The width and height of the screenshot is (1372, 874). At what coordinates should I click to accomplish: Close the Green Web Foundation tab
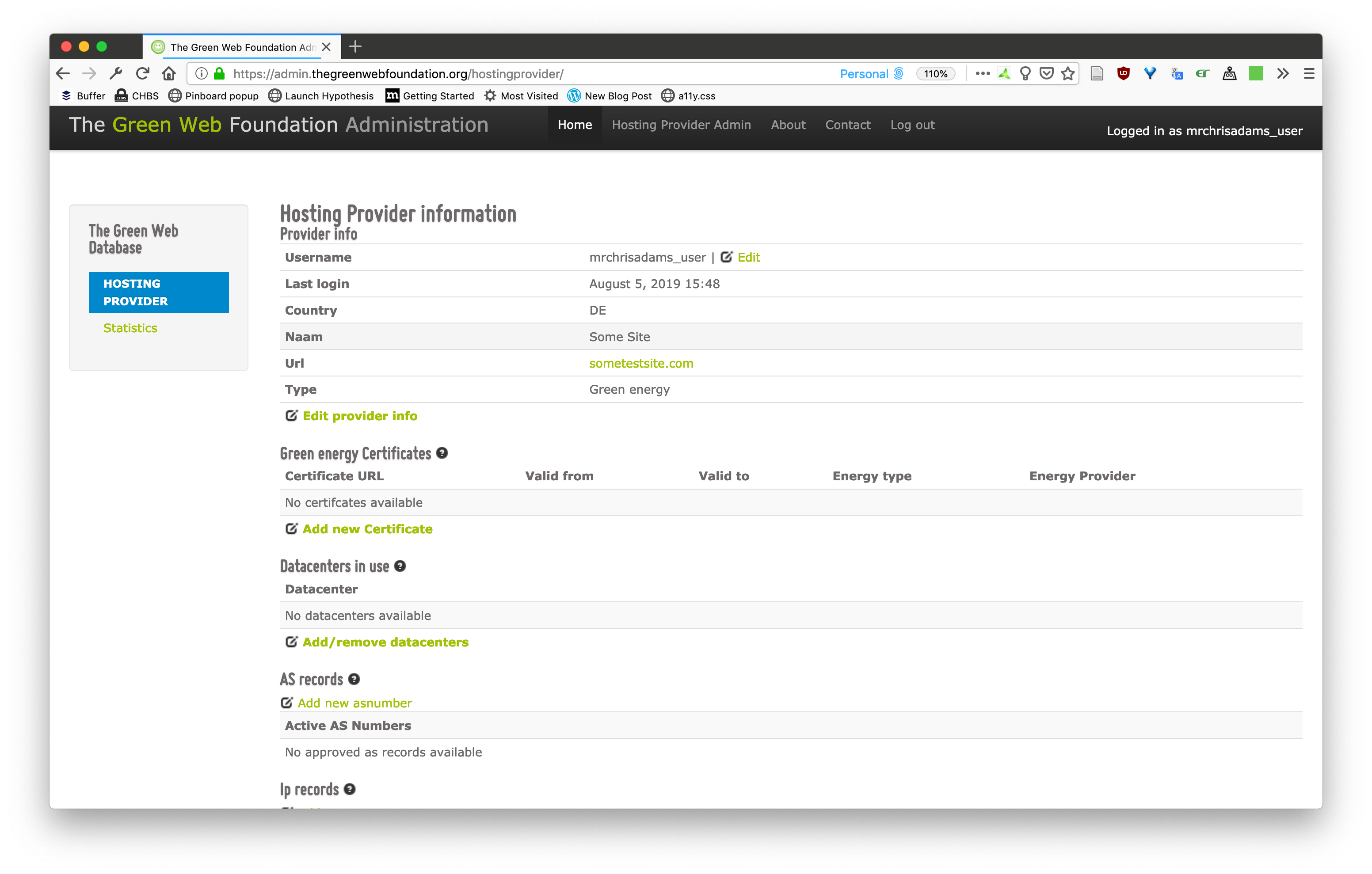[x=327, y=47]
